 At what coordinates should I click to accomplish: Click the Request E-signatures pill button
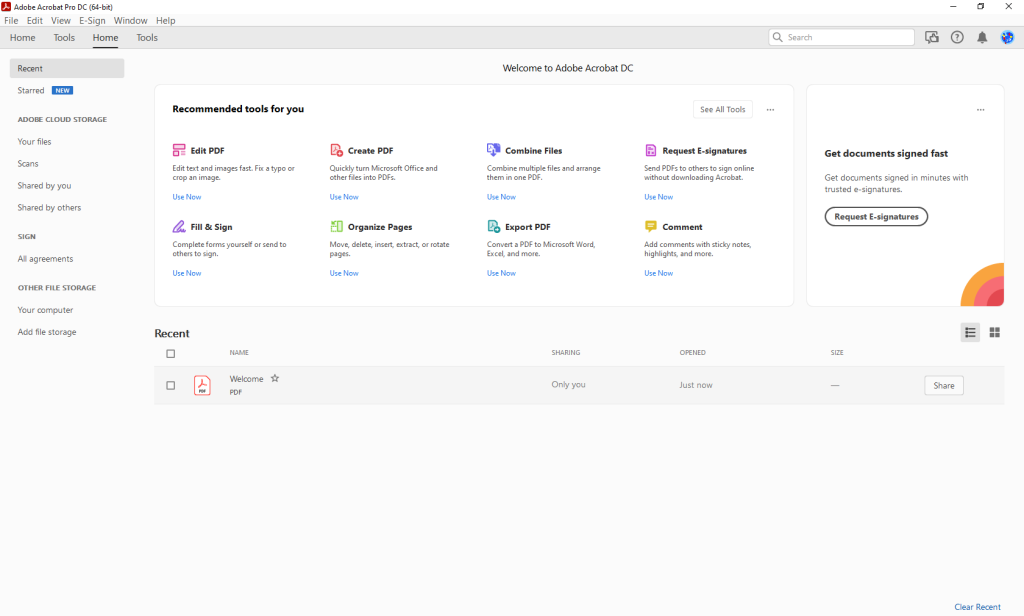coord(876,216)
